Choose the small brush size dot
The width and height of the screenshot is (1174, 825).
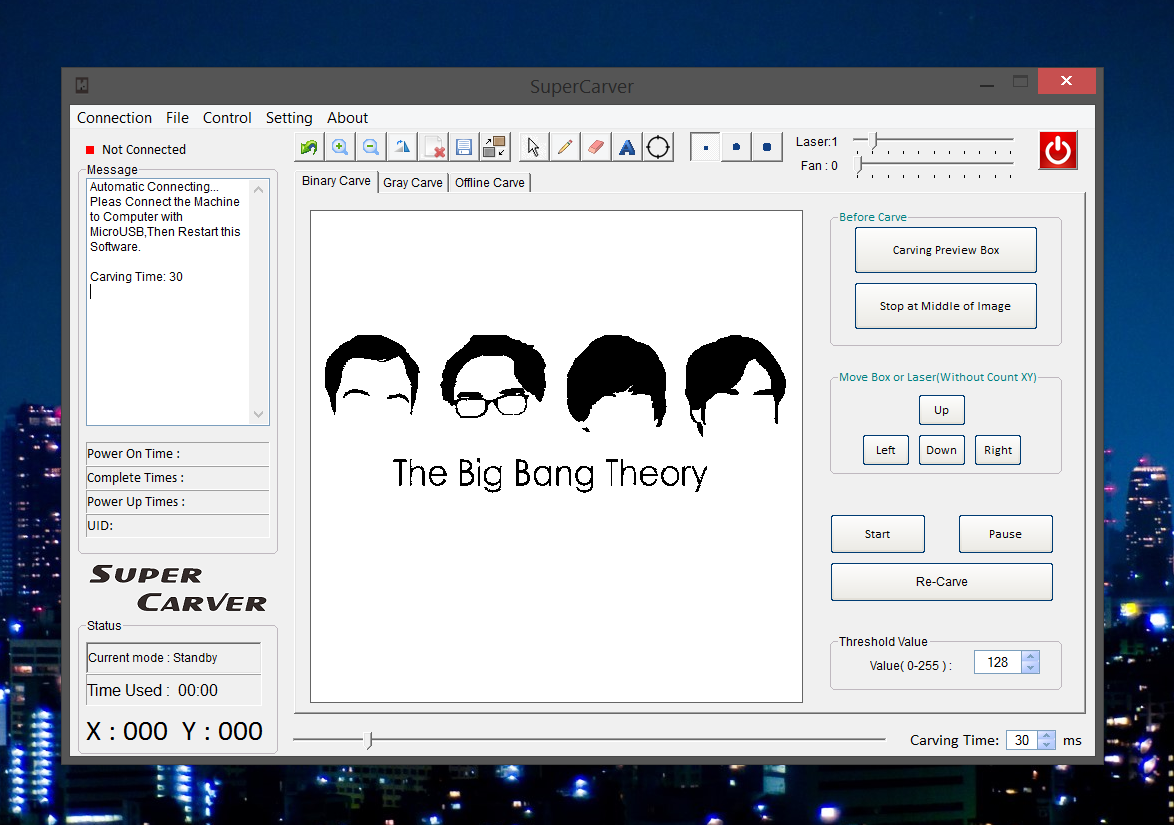(705, 147)
